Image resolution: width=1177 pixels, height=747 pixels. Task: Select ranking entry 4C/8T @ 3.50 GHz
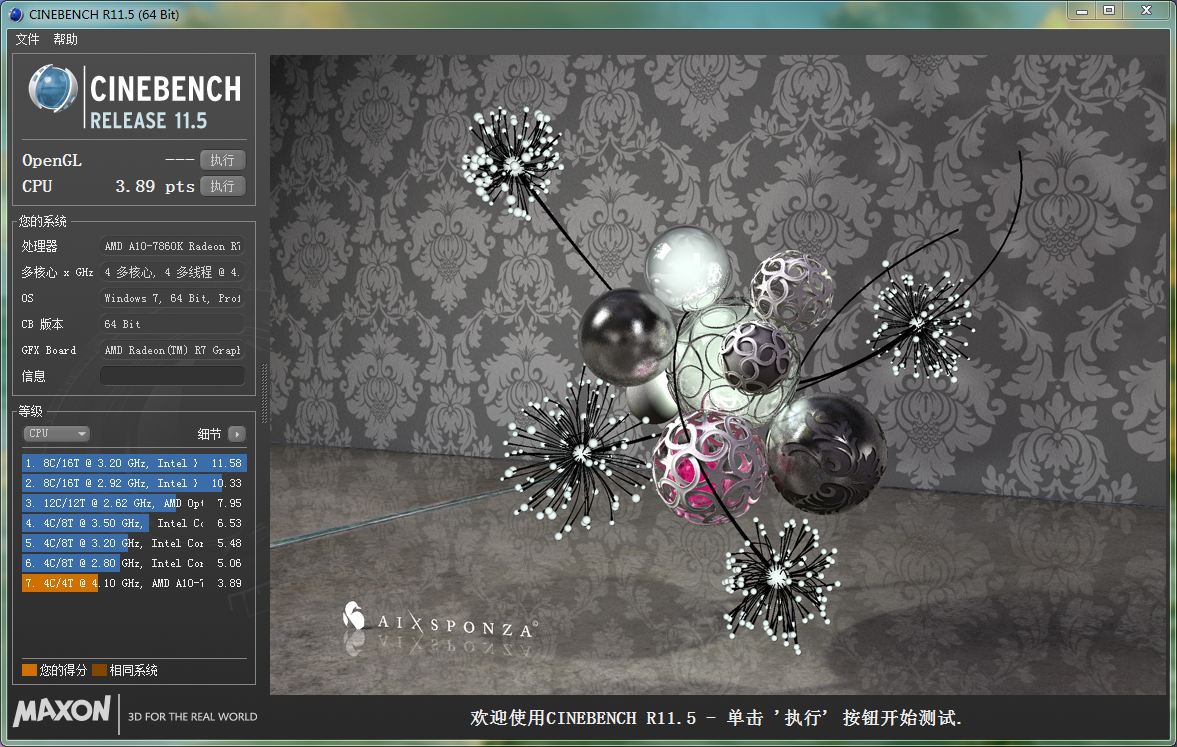coord(134,523)
